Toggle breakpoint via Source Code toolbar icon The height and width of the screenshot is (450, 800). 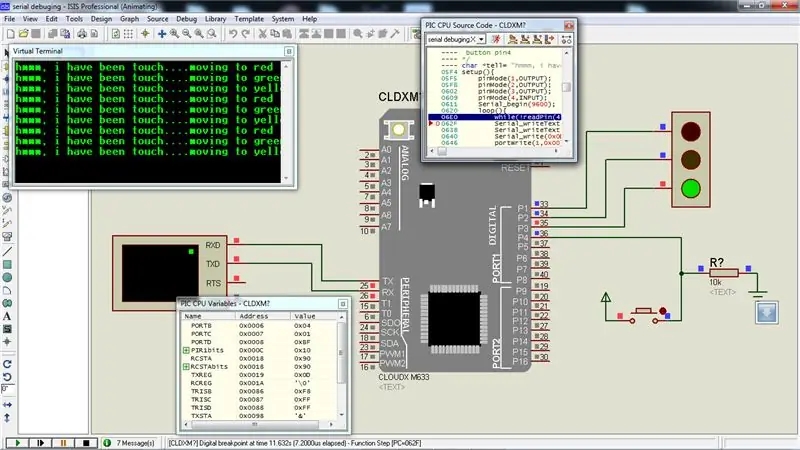[566, 39]
